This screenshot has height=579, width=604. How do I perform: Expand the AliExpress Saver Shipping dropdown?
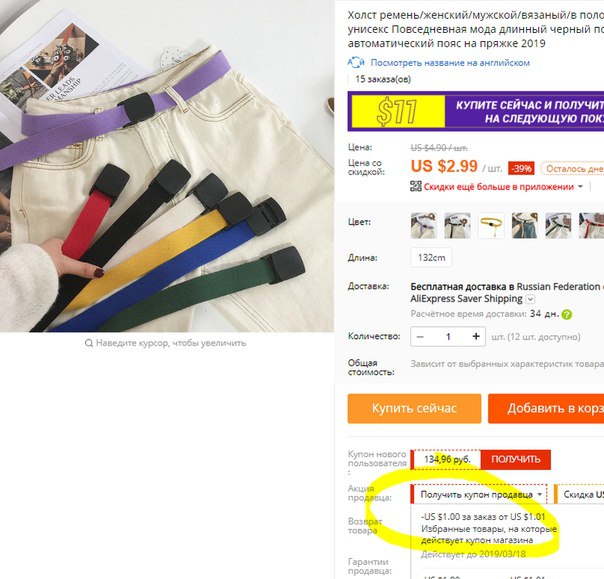[530, 299]
